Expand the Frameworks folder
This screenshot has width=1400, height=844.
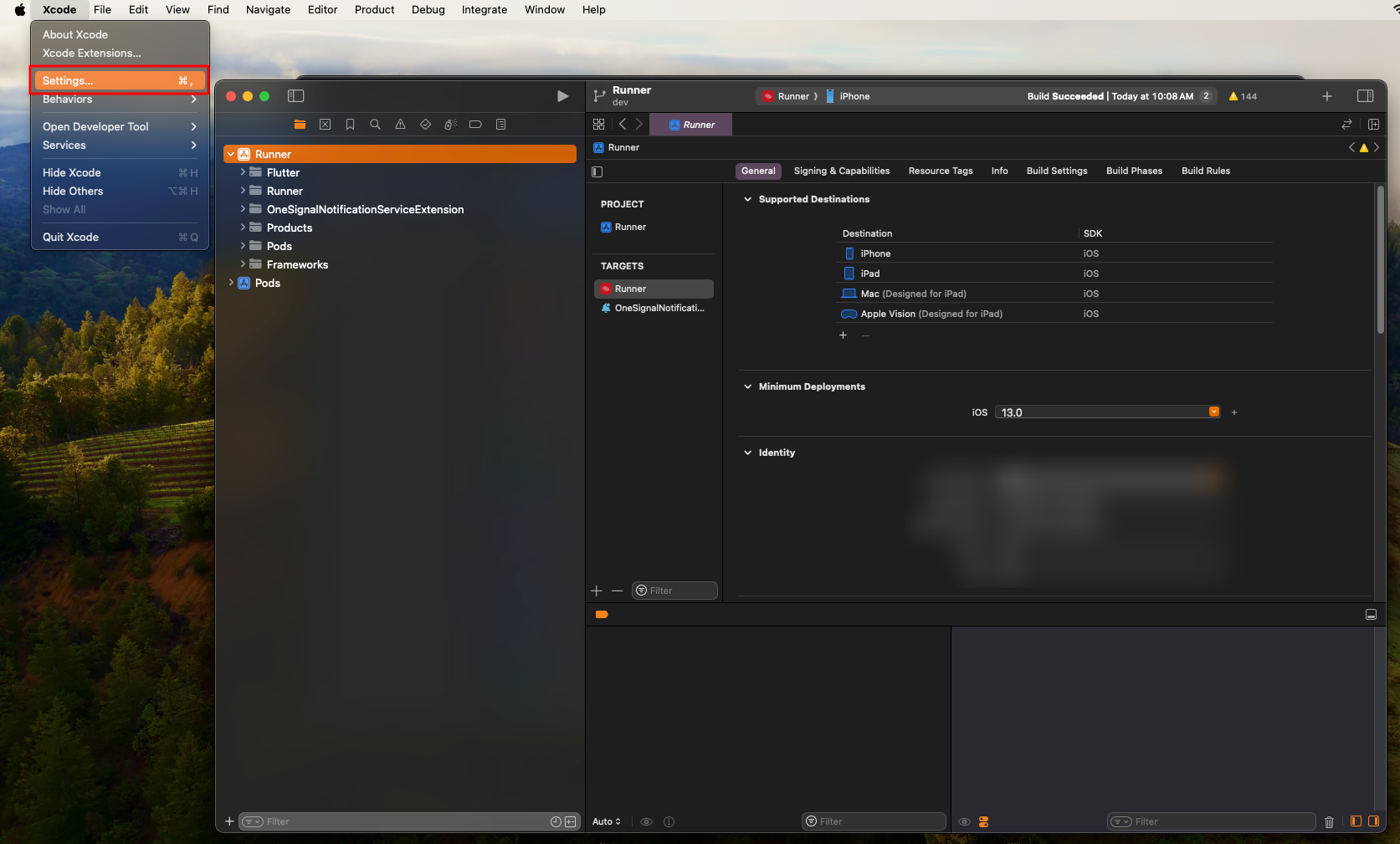pos(243,264)
